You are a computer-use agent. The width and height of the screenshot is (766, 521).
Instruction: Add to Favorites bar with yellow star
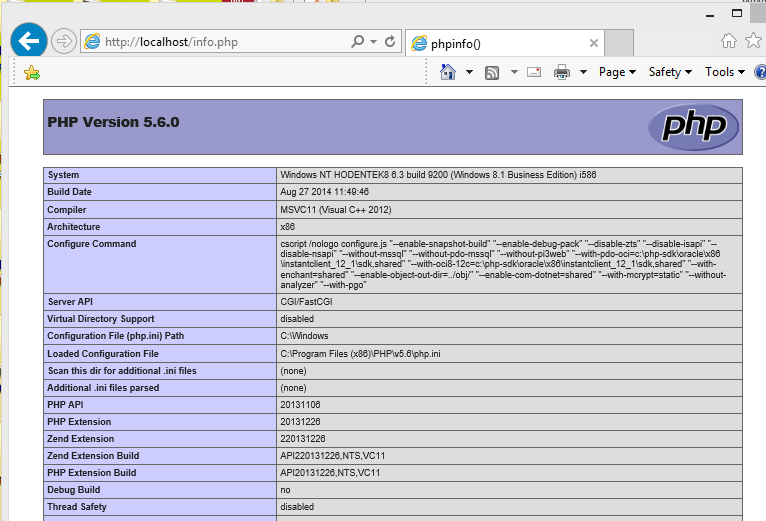point(32,73)
